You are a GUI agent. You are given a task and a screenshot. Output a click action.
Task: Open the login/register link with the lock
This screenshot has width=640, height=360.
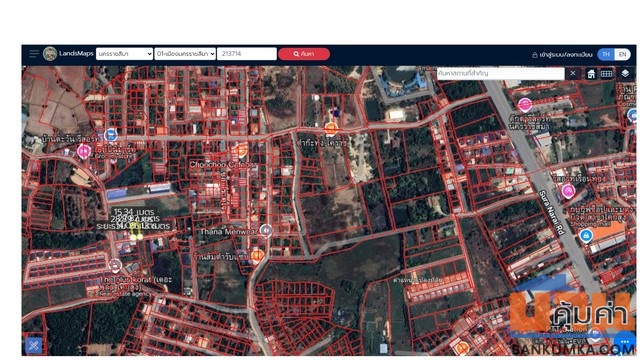click(x=562, y=55)
